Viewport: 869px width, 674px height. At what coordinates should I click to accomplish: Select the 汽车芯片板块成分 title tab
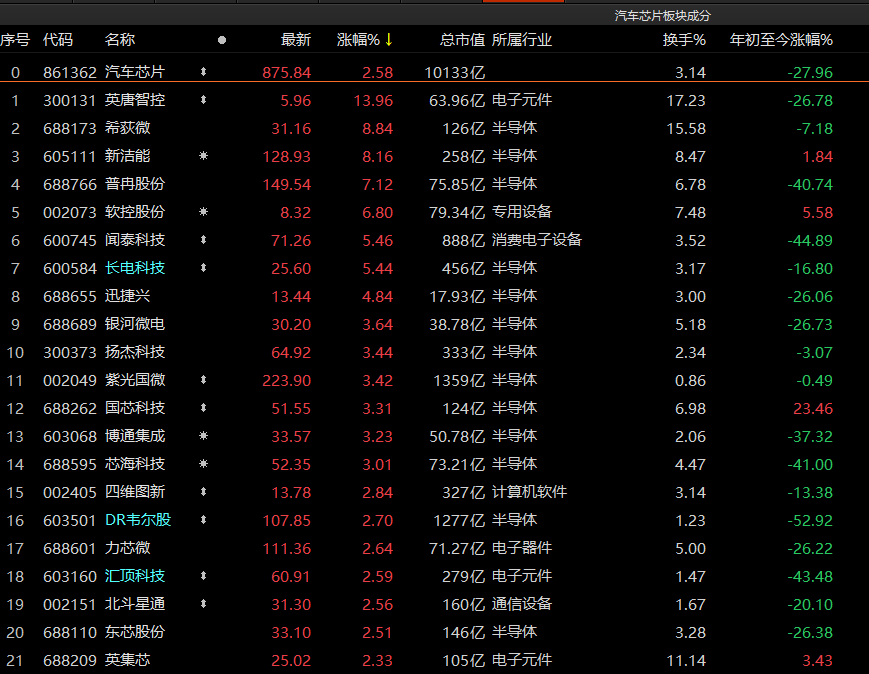663,15
